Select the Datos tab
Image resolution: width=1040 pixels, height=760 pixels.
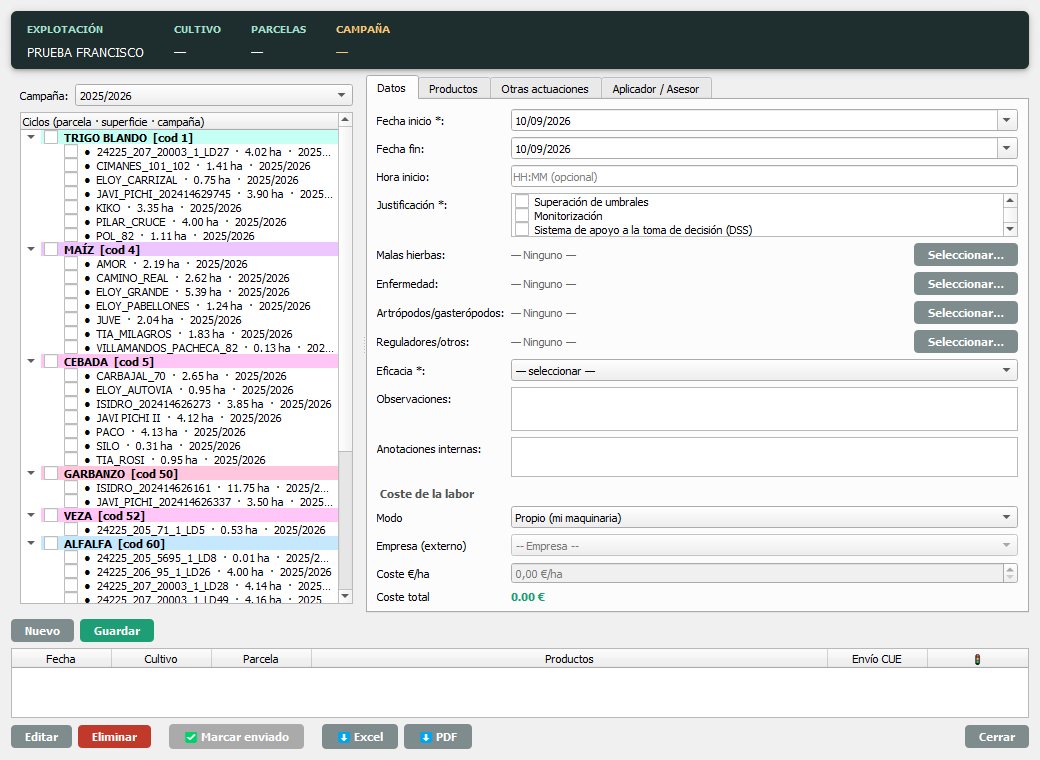(x=391, y=88)
